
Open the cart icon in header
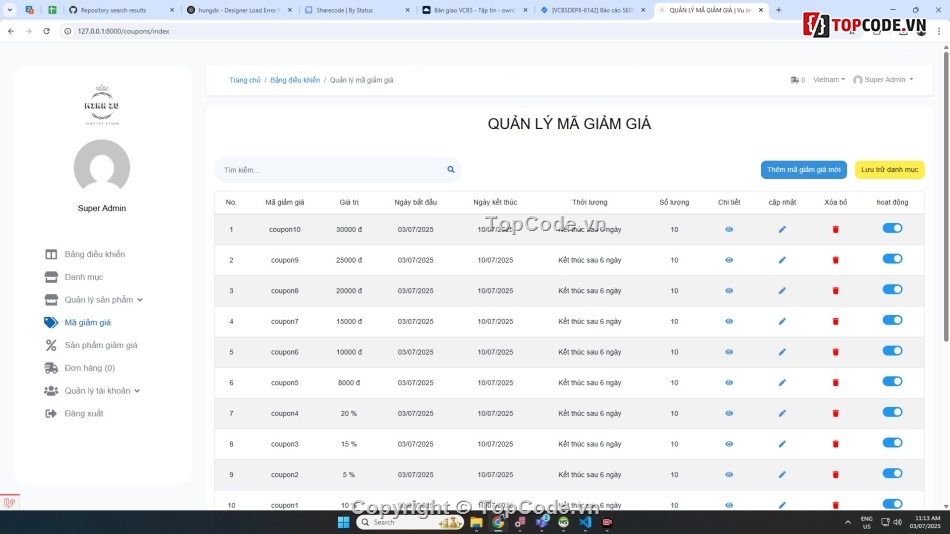(x=795, y=80)
